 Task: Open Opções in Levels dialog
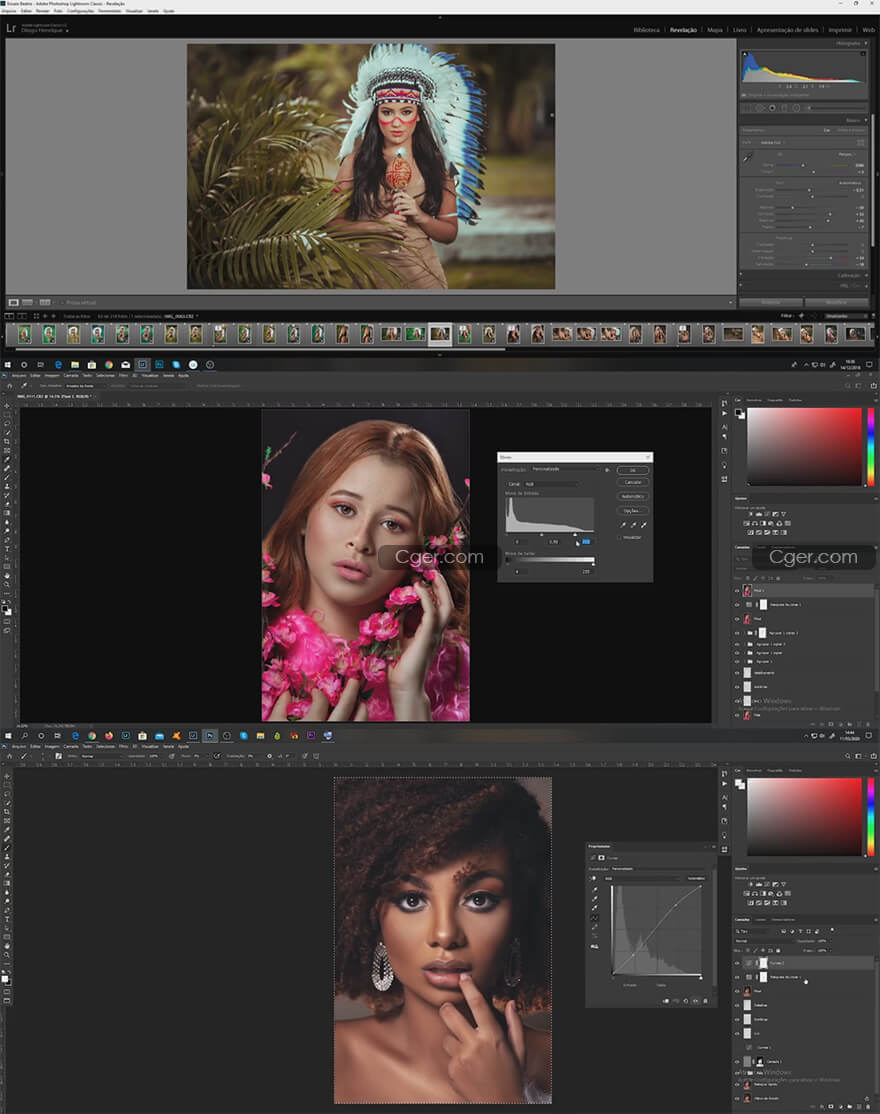tap(632, 510)
